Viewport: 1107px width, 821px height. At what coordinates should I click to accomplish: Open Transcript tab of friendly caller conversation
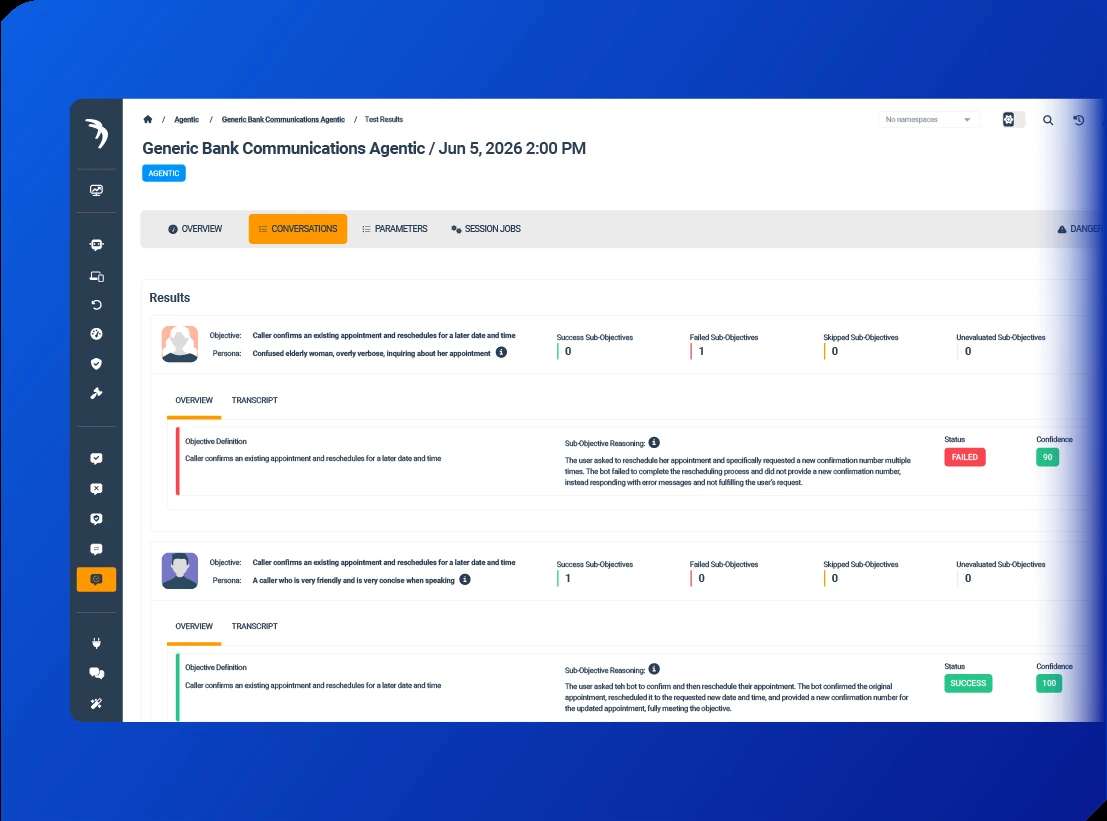255,626
